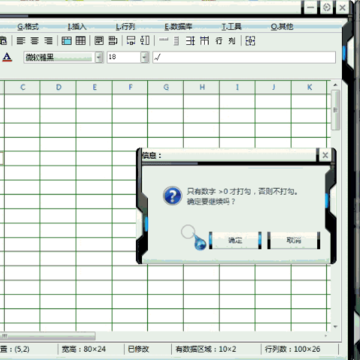Click the 列 toolbar icon
The height and width of the screenshot is (360, 360).
(x=232, y=41)
